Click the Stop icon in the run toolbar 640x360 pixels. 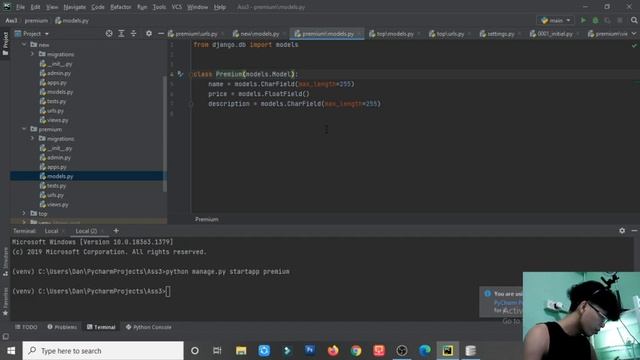620,20
